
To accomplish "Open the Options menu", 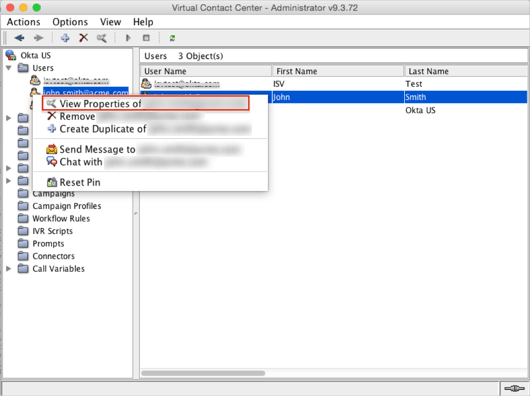I will [70, 22].
